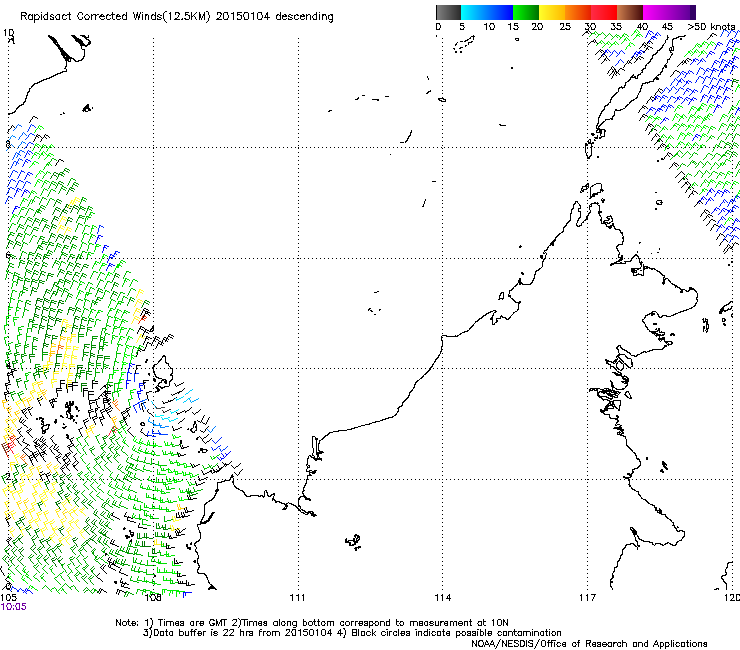Click the yellow 20–25 knots legend color
This screenshot has width=740, height=650.
pyautogui.click(x=552, y=12)
